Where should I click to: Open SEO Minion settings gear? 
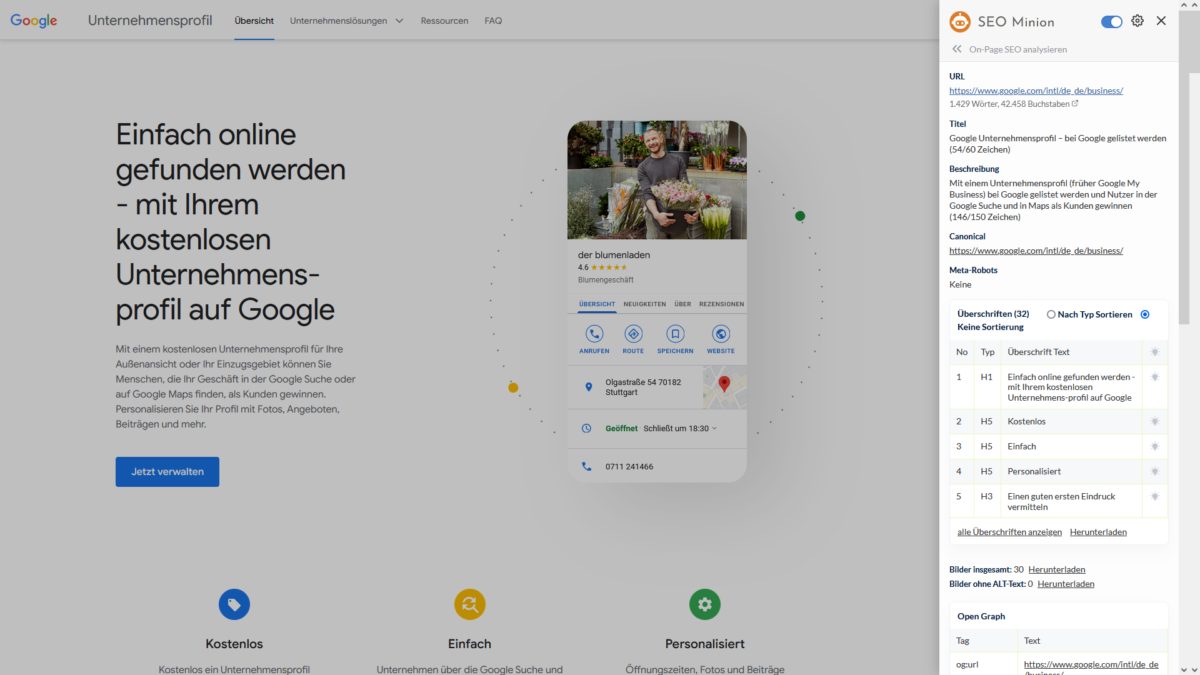click(1137, 21)
